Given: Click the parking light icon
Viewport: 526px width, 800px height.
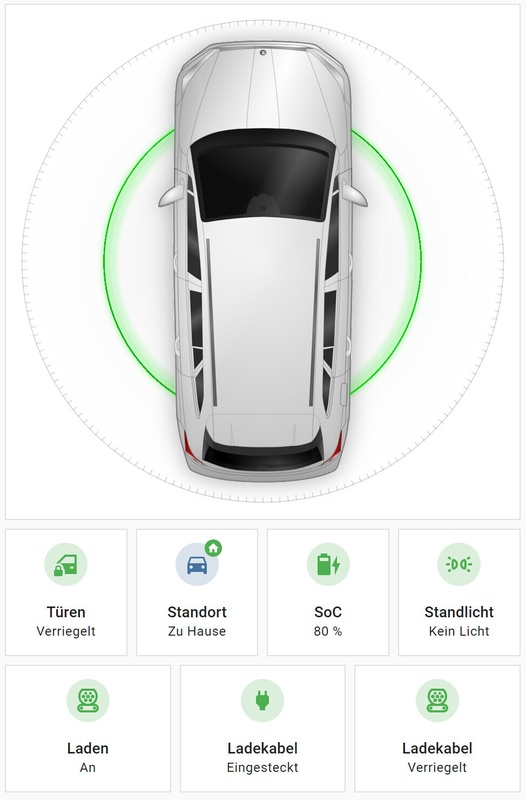Looking at the screenshot, I should click(x=459, y=564).
